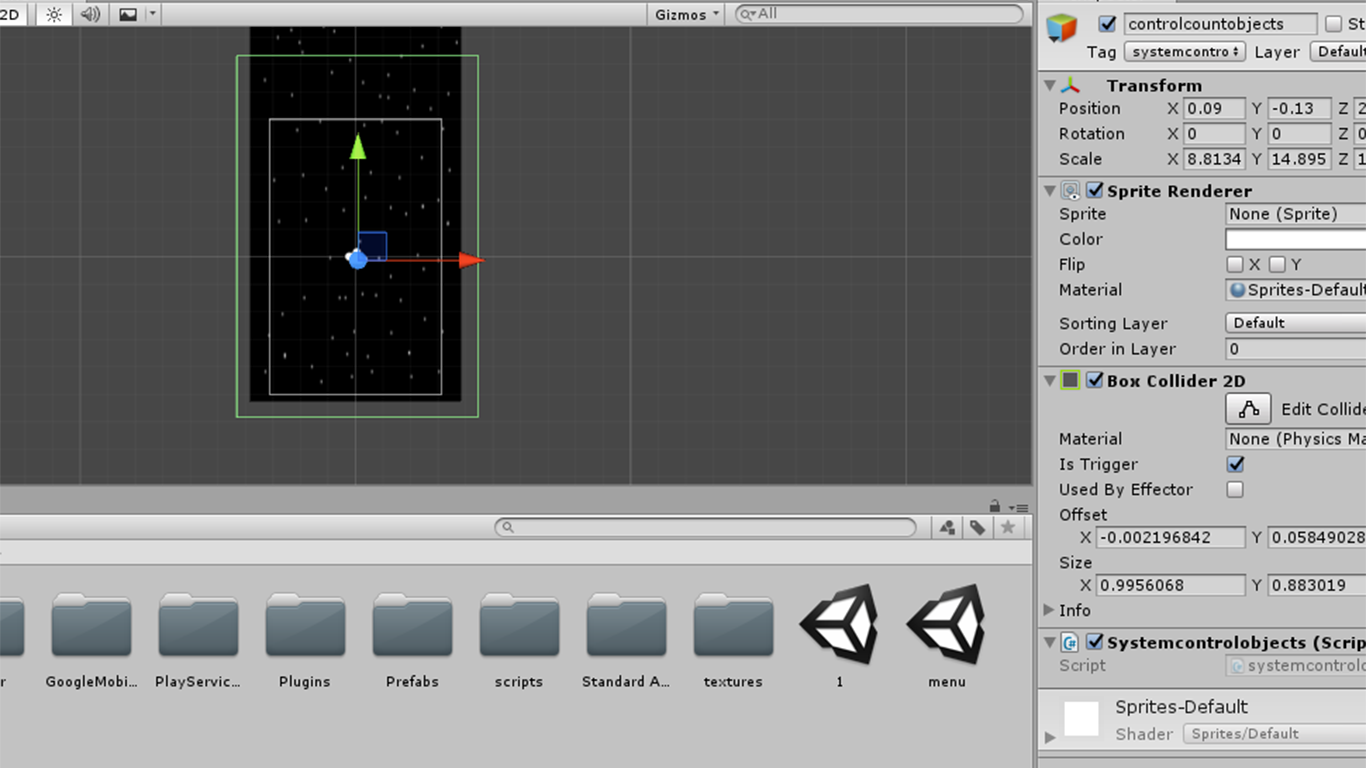Open the scene effects dropdown arrow
The height and width of the screenshot is (768, 1366).
pyautogui.click(x=152, y=14)
